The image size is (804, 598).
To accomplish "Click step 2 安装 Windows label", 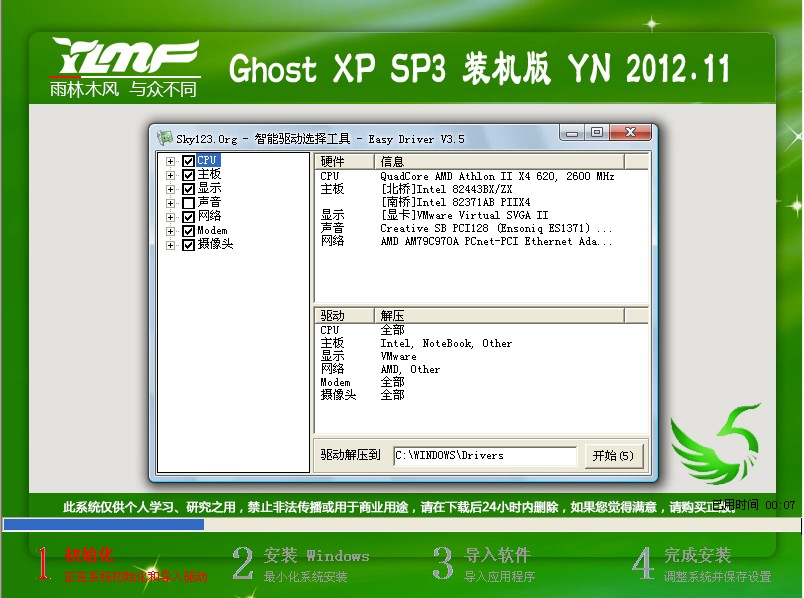I will pos(316,555).
